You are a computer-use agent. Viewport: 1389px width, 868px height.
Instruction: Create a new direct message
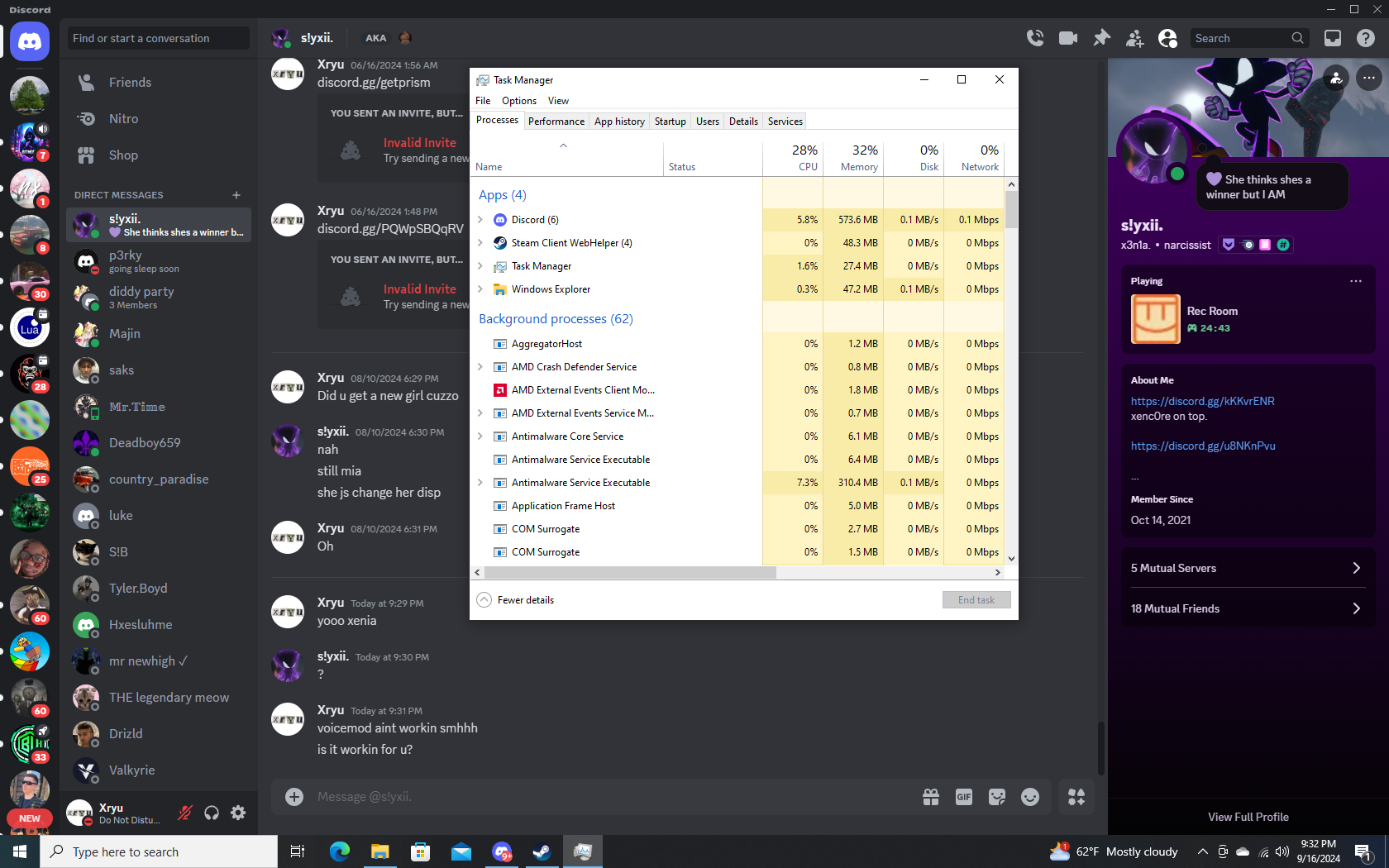coord(236,195)
